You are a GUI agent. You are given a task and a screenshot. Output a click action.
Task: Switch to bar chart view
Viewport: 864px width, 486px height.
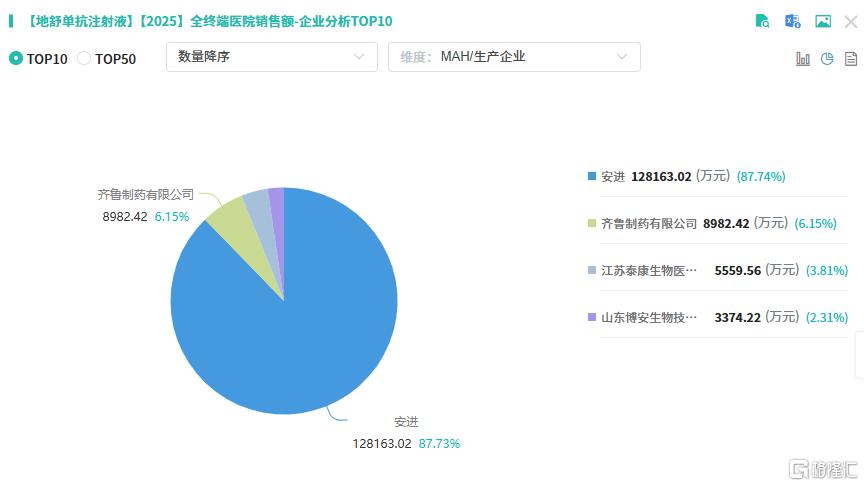coord(803,58)
